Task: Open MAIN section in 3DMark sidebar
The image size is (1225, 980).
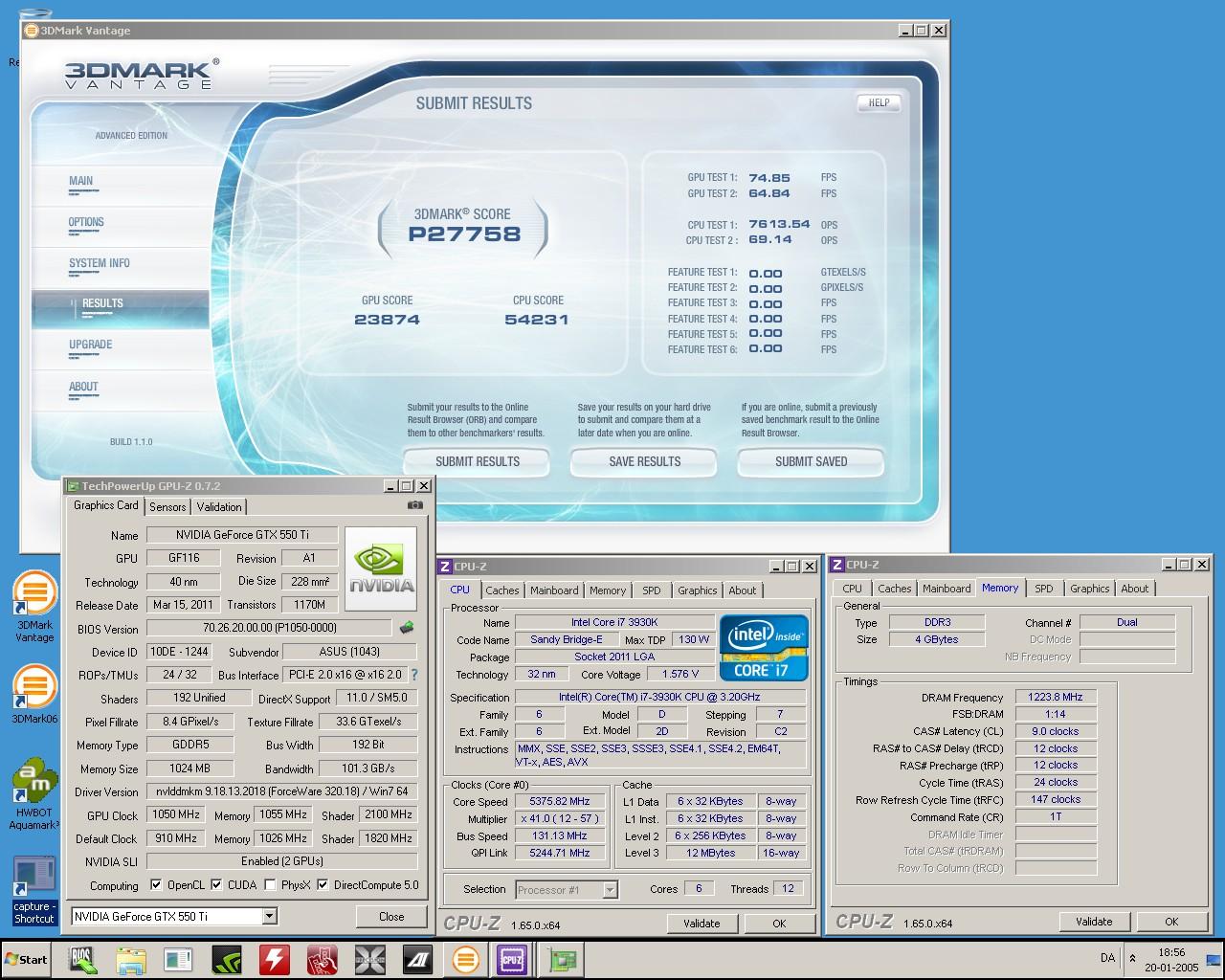Action: click(80, 181)
